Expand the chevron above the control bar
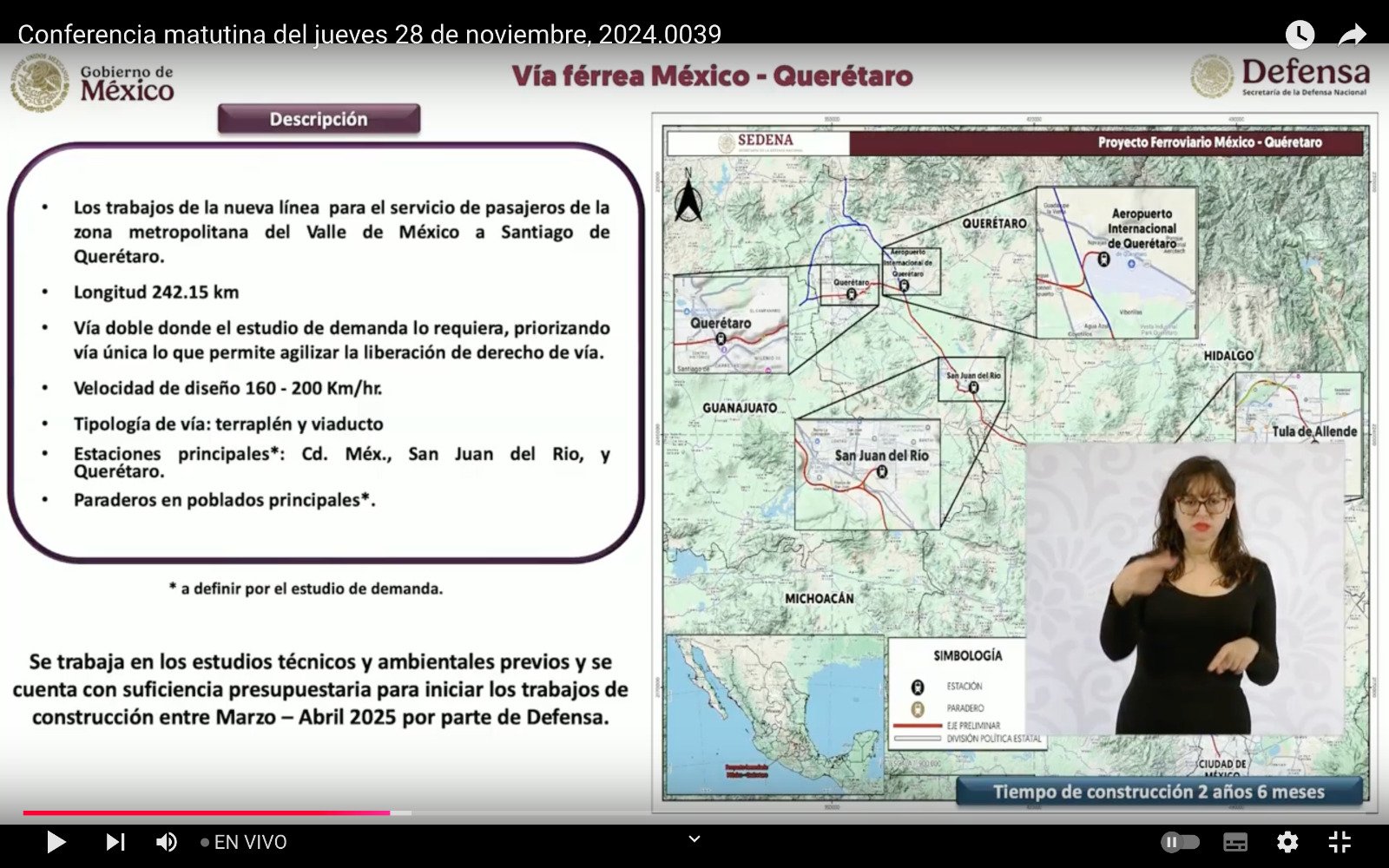 tap(694, 838)
